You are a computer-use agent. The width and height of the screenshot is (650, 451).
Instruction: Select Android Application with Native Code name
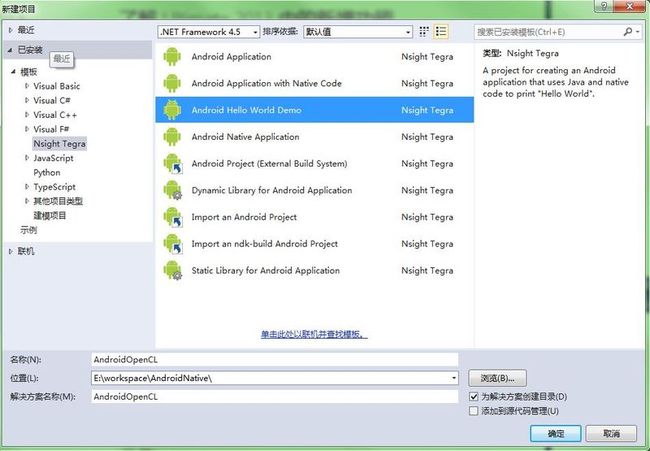tap(267, 83)
